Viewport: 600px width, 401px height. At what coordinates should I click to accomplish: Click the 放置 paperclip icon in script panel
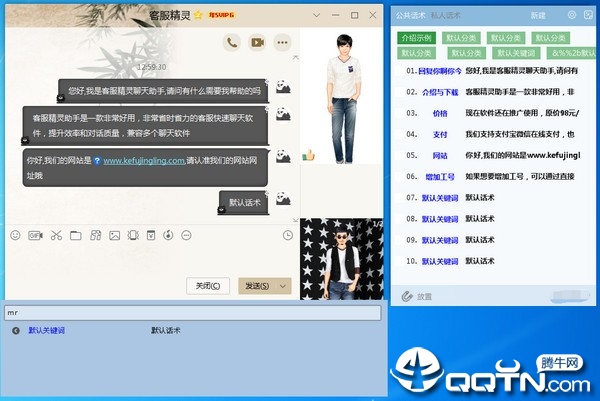[407, 296]
